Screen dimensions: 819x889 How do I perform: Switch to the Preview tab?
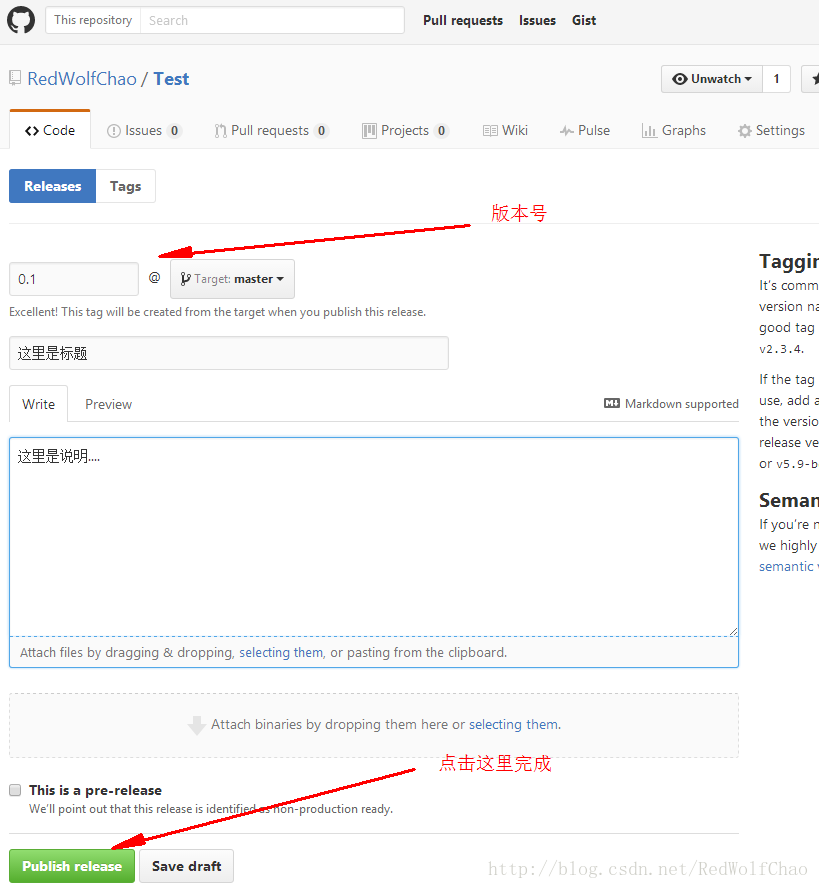pyautogui.click(x=108, y=404)
